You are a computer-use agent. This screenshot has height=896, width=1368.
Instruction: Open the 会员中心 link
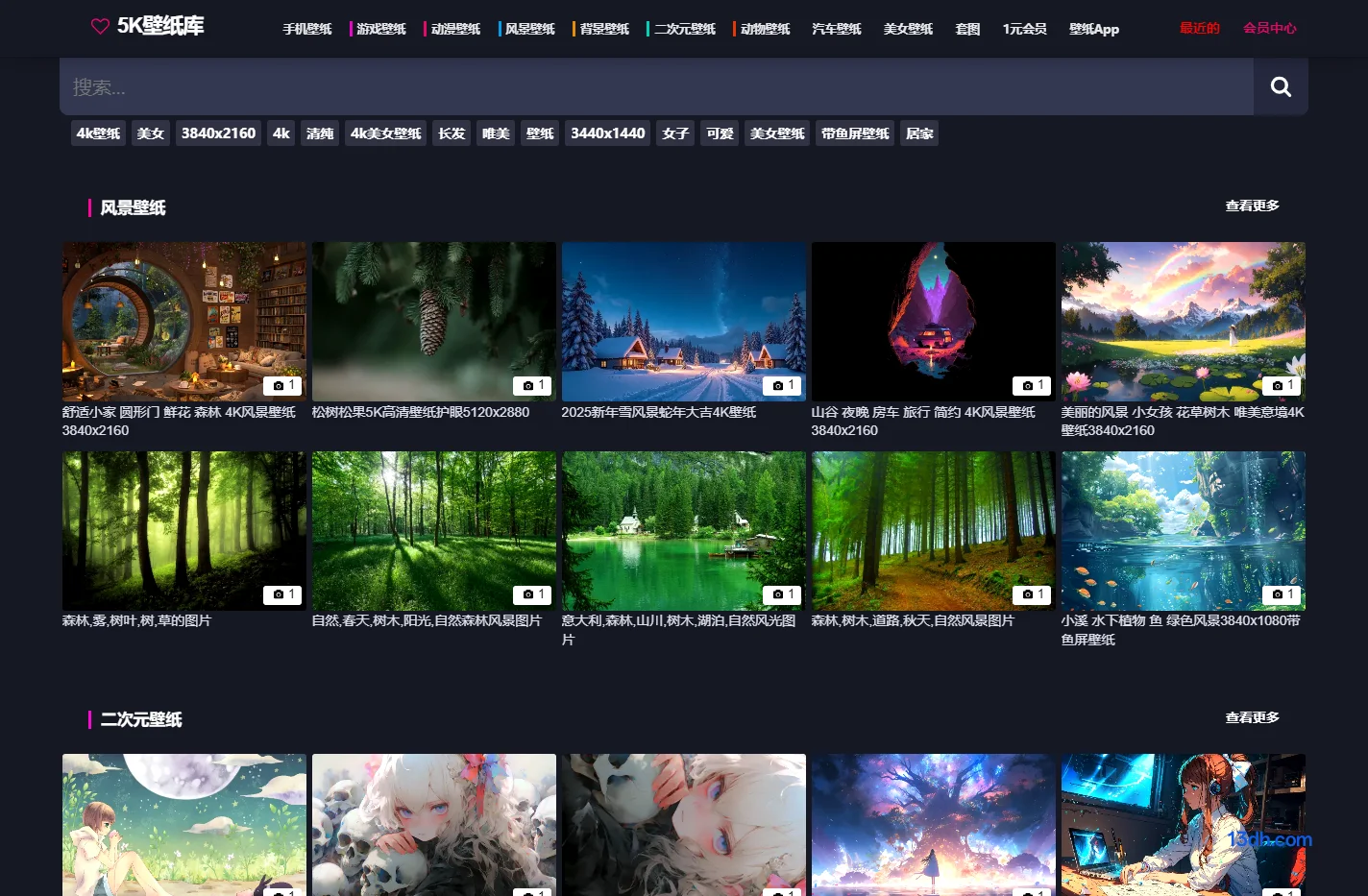(x=1270, y=28)
